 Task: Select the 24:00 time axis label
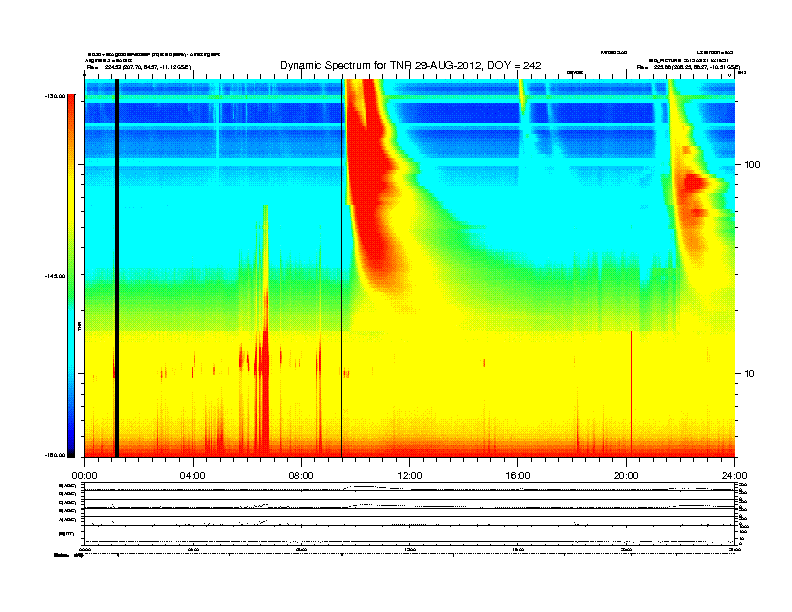click(x=734, y=476)
